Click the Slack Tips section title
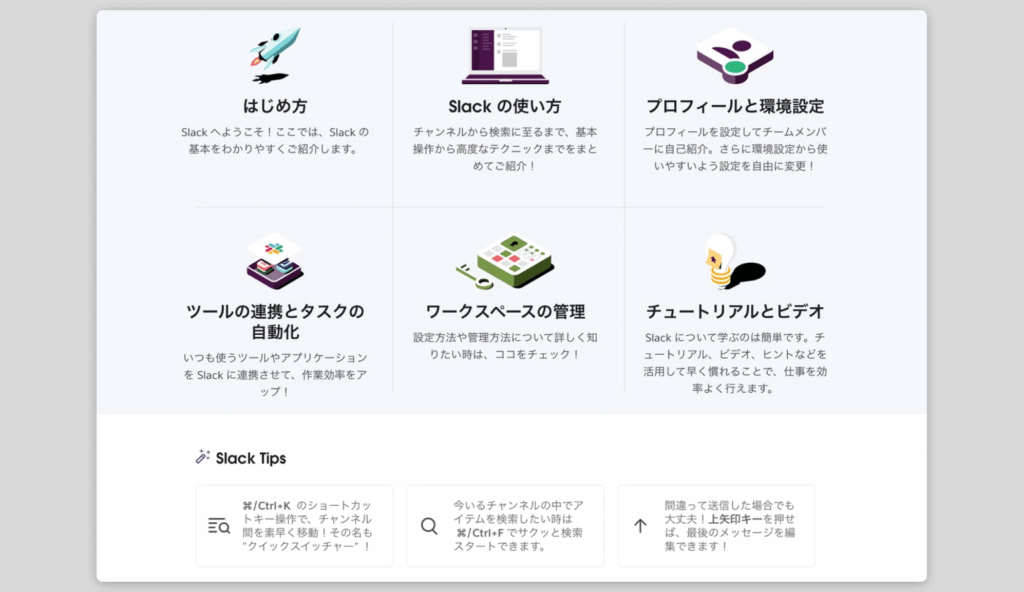Viewport: 1024px width, 592px height. 250,458
